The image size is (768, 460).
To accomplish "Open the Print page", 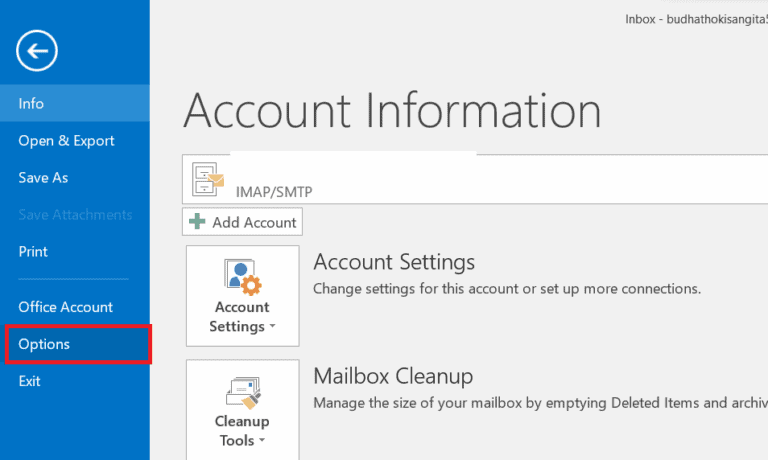I will click(74, 251).
